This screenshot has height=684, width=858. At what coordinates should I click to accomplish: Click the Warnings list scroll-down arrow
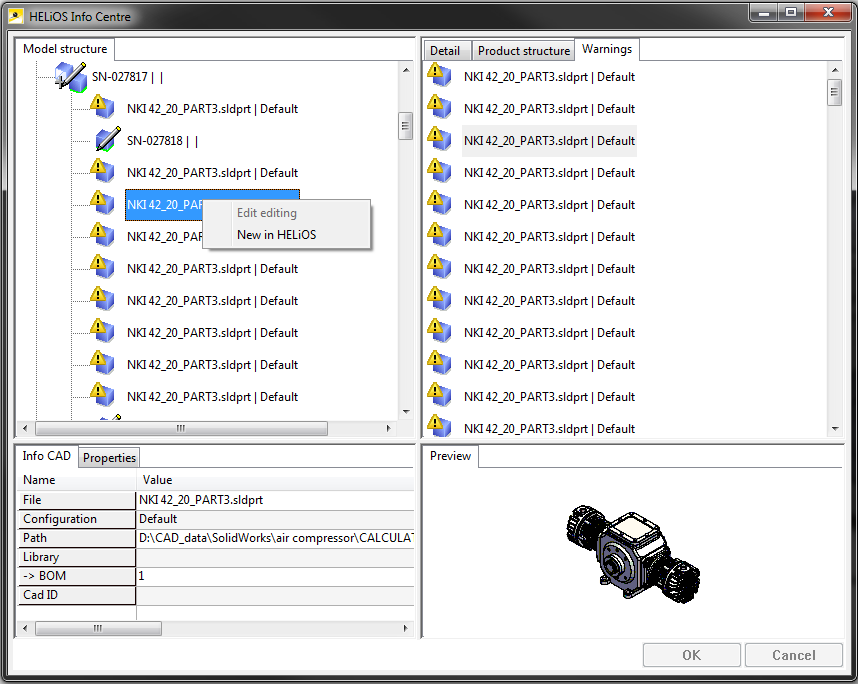point(835,429)
